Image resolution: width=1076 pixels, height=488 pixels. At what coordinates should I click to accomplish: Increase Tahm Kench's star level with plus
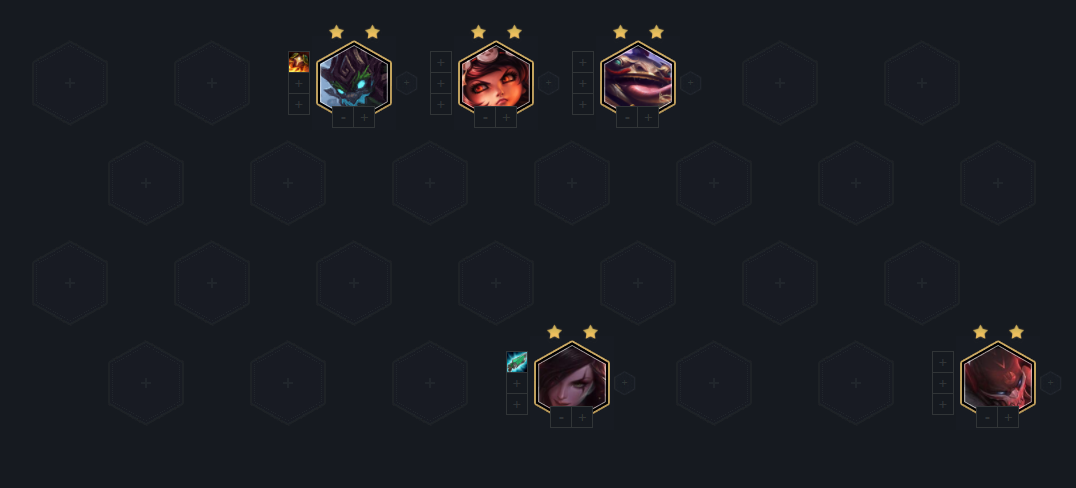[648, 117]
